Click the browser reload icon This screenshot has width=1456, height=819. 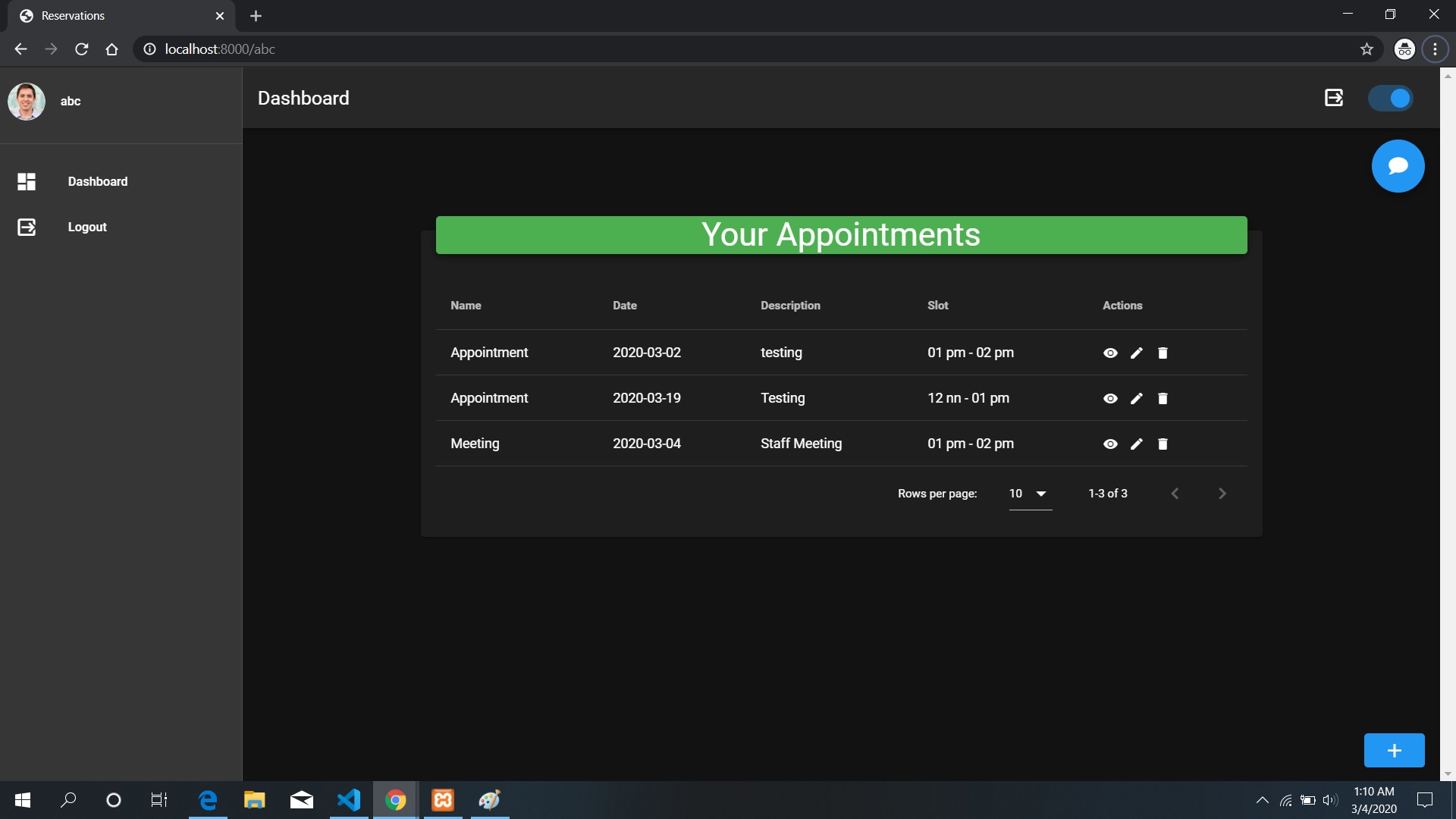[x=81, y=49]
